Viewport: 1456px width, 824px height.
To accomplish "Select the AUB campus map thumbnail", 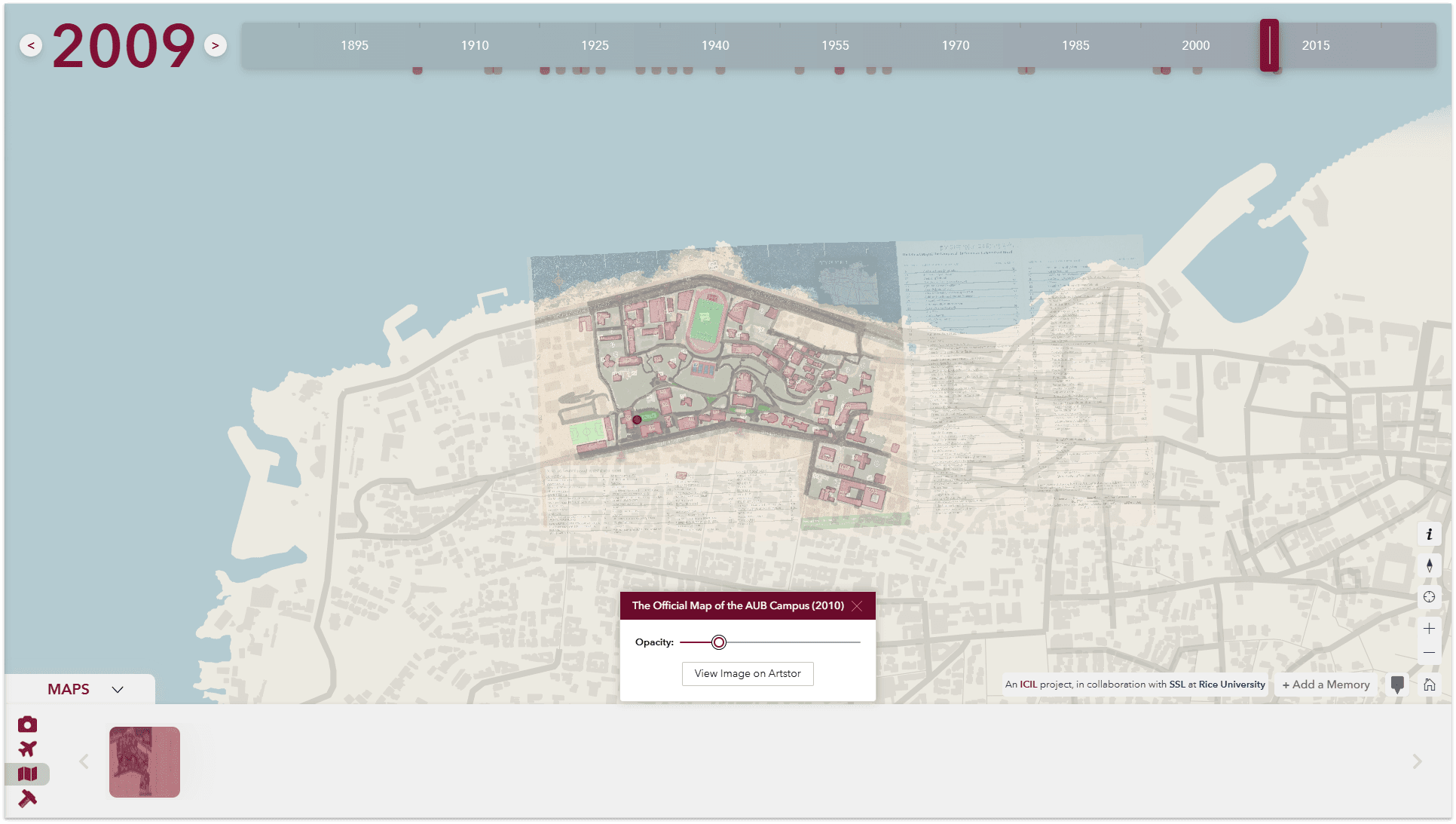I will pos(145,762).
